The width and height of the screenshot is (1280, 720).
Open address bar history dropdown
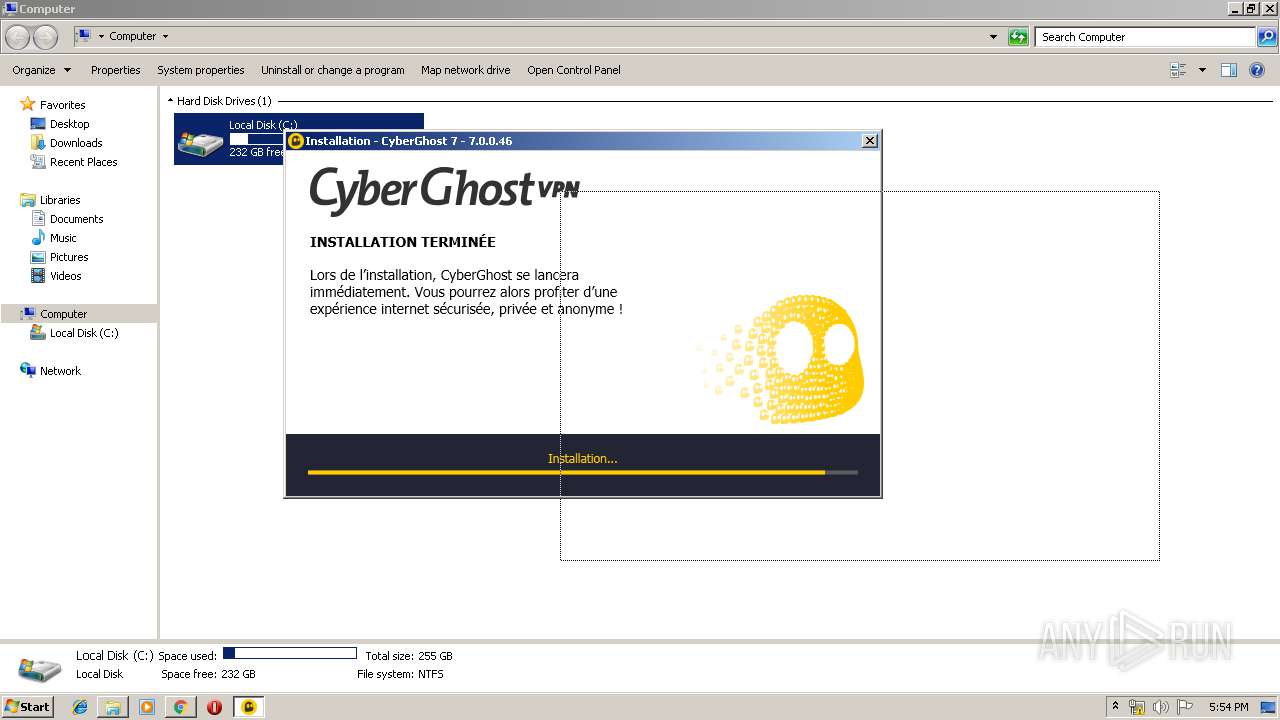pos(993,37)
